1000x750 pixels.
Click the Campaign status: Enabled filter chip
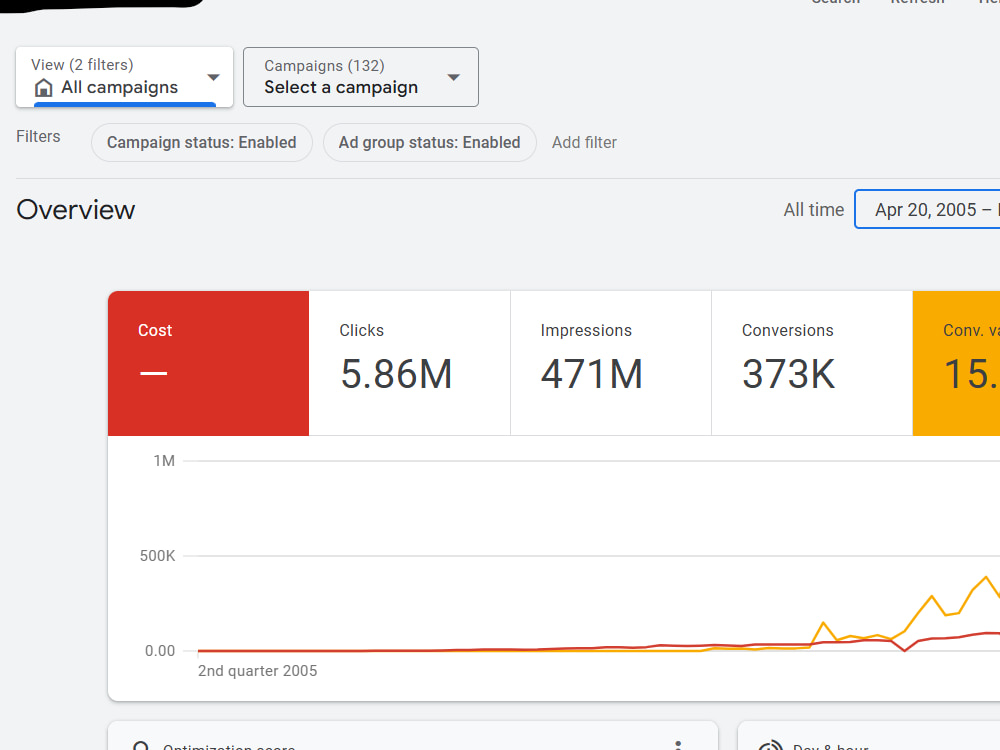pyautogui.click(x=202, y=142)
